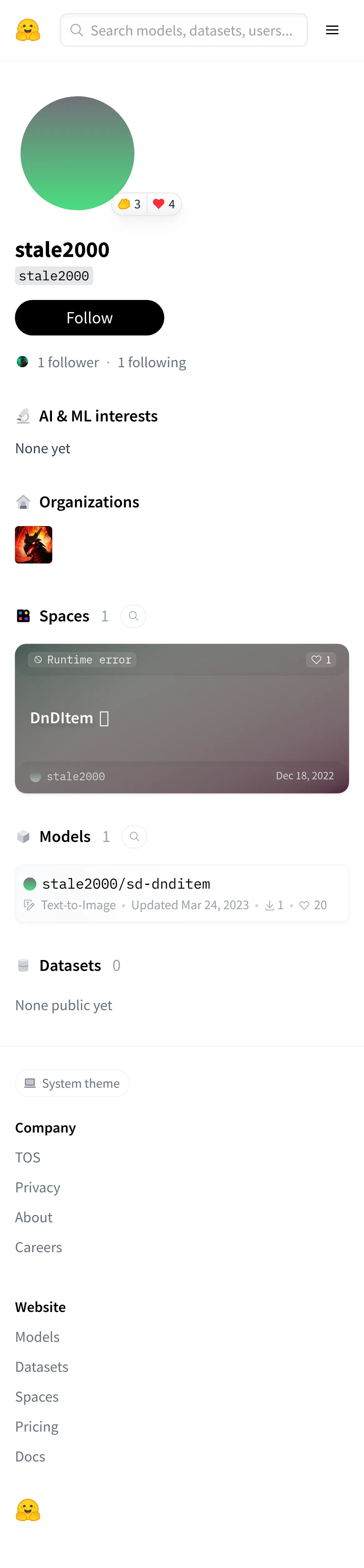Screen dimensions: 364x1568
Task: Open the dragon organization thumbnail
Action: click(x=33, y=545)
